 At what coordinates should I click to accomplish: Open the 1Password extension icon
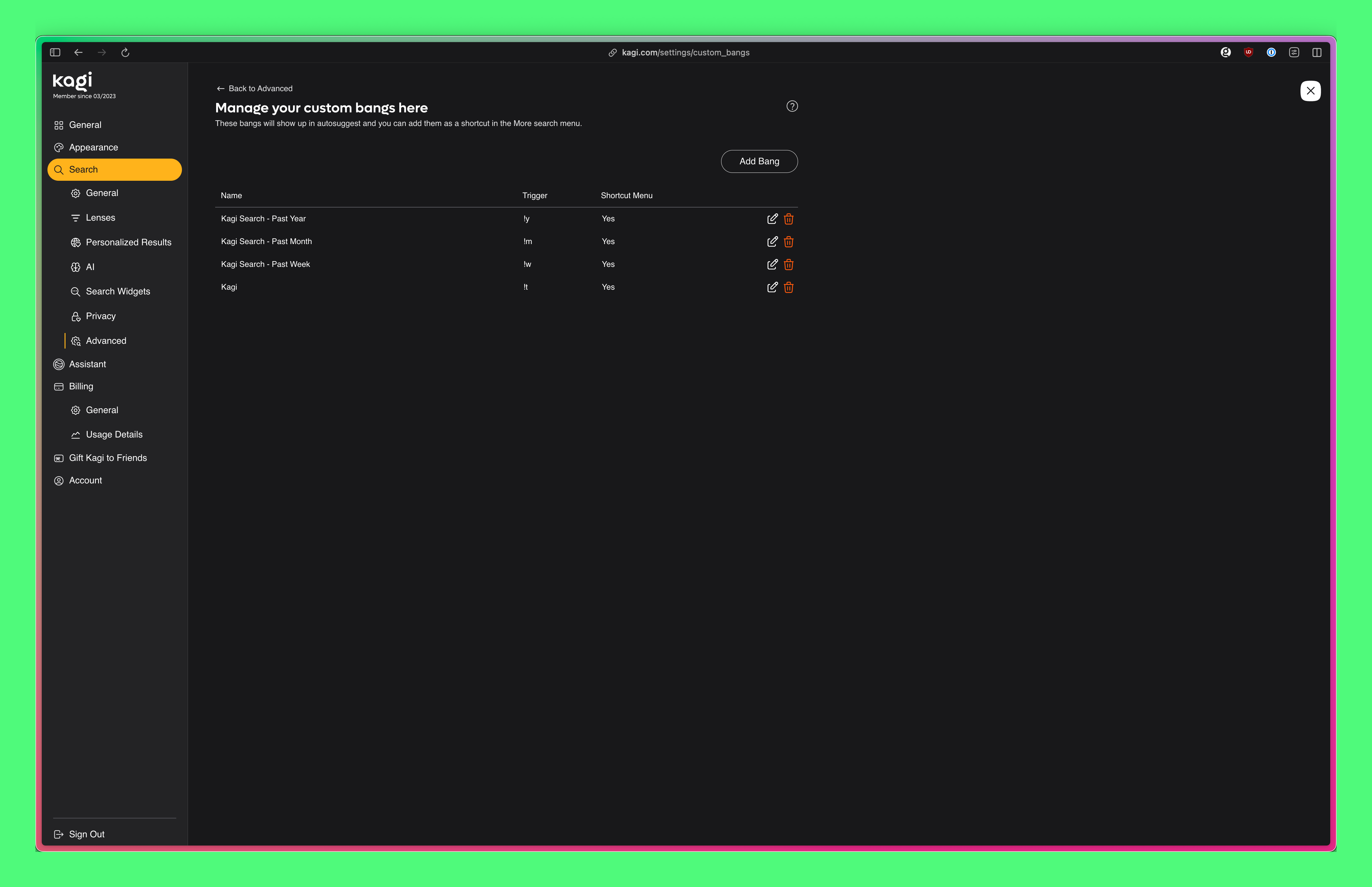[1271, 53]
